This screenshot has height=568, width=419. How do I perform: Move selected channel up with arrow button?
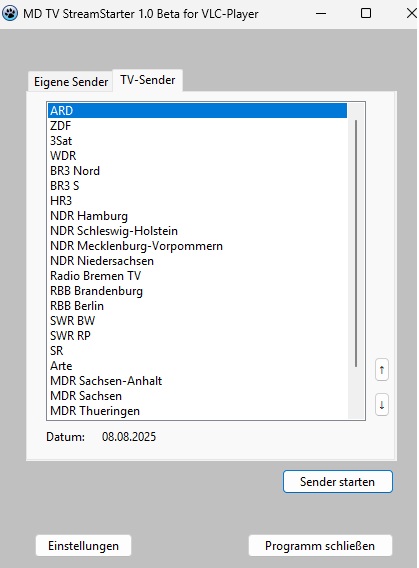(382, 370)
